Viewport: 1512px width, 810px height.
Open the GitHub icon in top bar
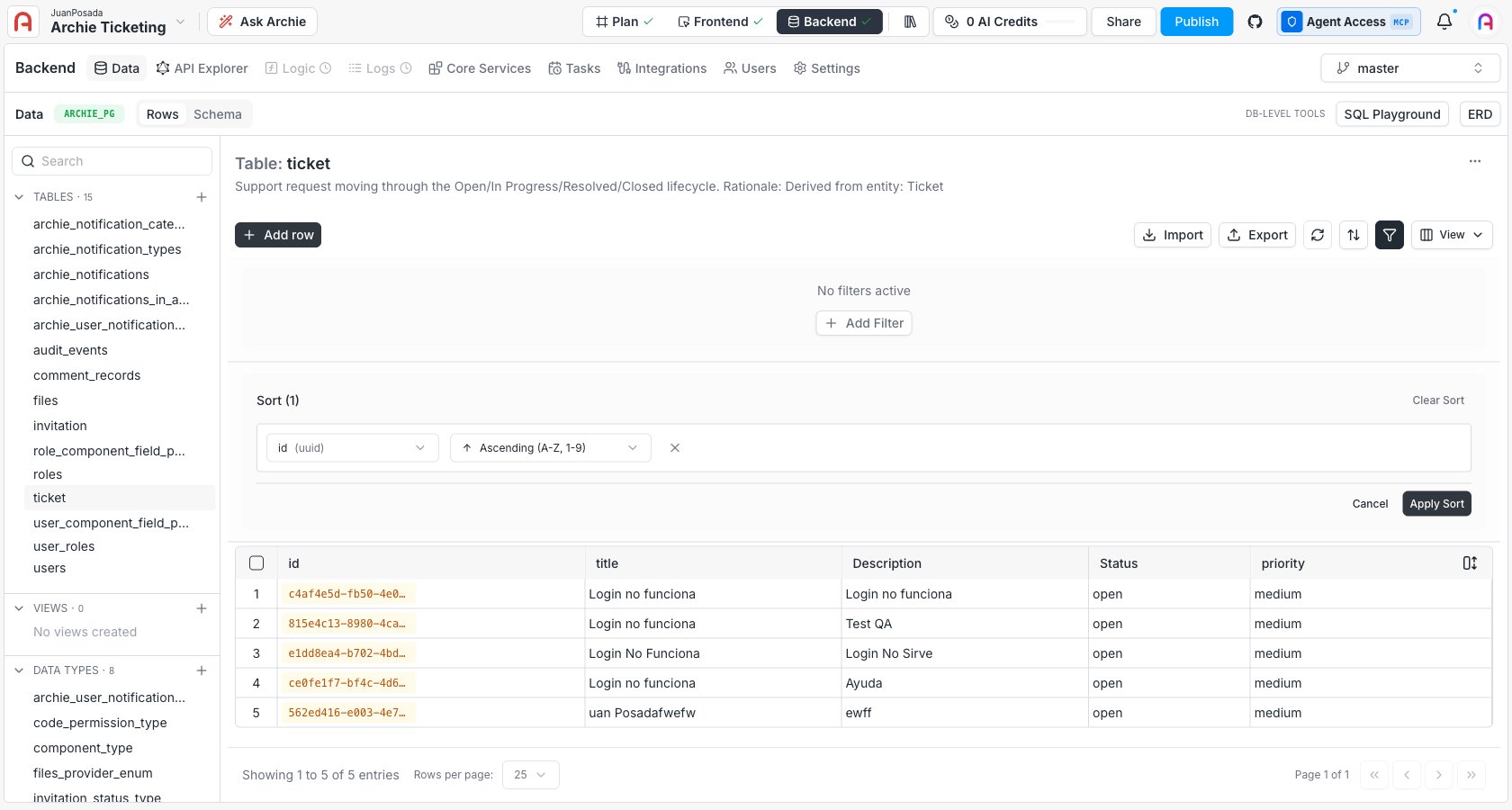(x=1255, y=22)
